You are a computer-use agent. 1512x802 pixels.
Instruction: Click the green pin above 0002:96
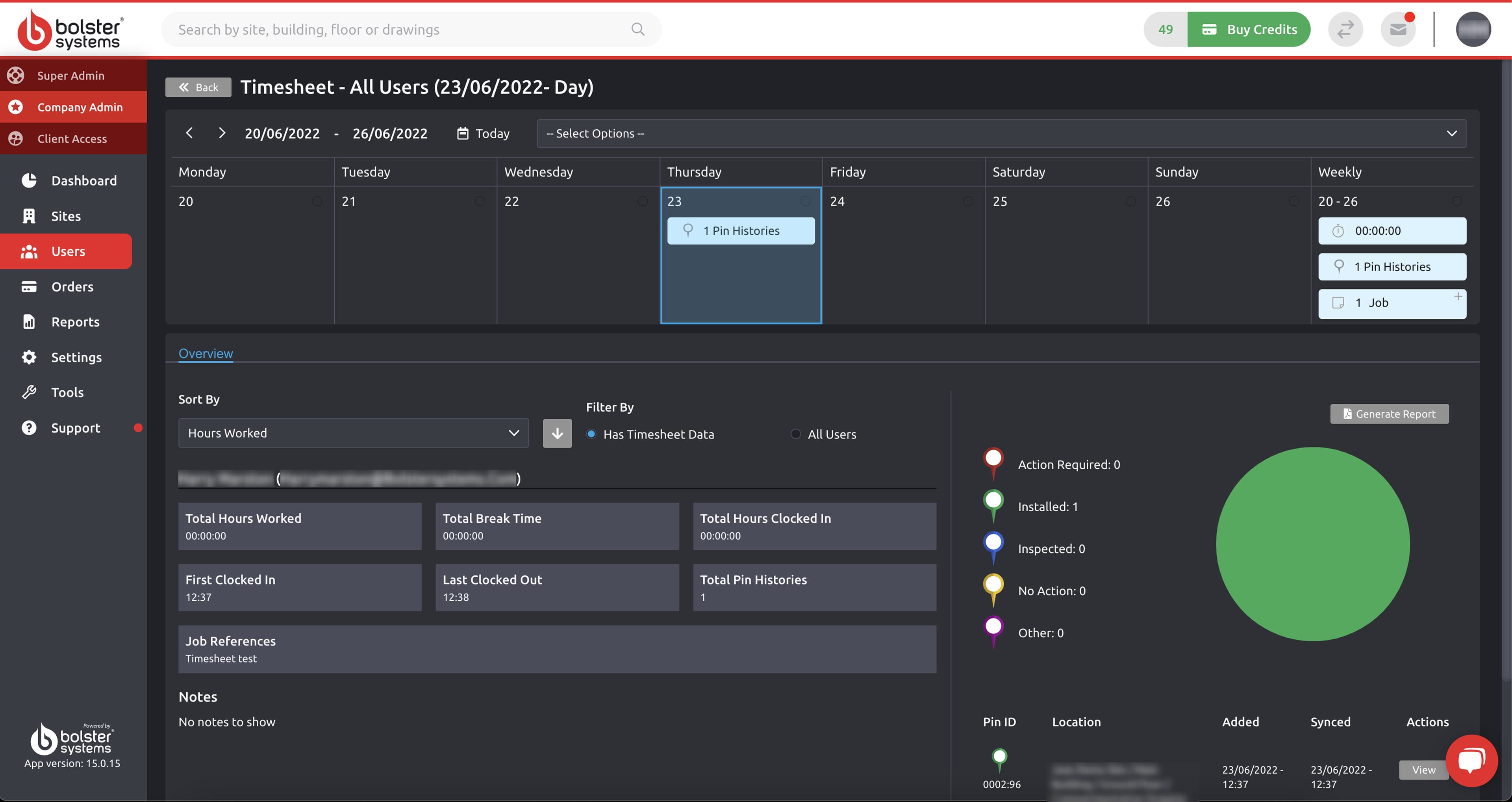(999, 760)
